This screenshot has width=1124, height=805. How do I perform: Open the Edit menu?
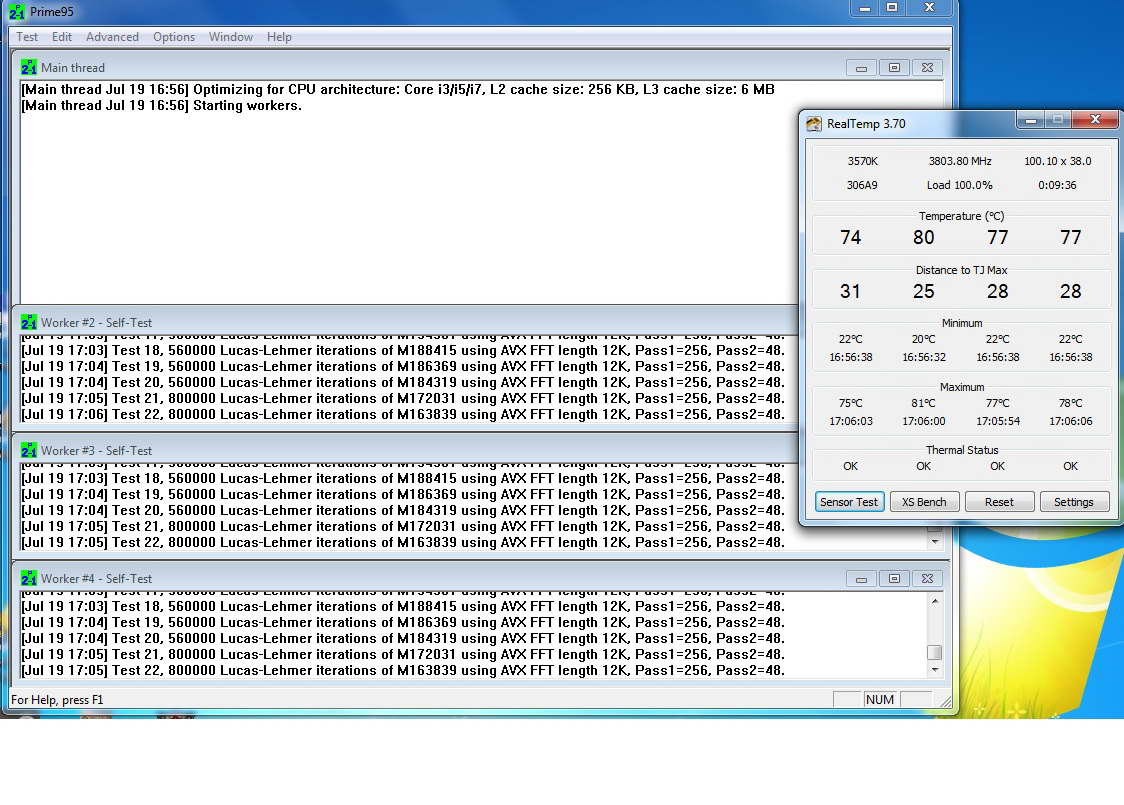(x=62, y=37)
